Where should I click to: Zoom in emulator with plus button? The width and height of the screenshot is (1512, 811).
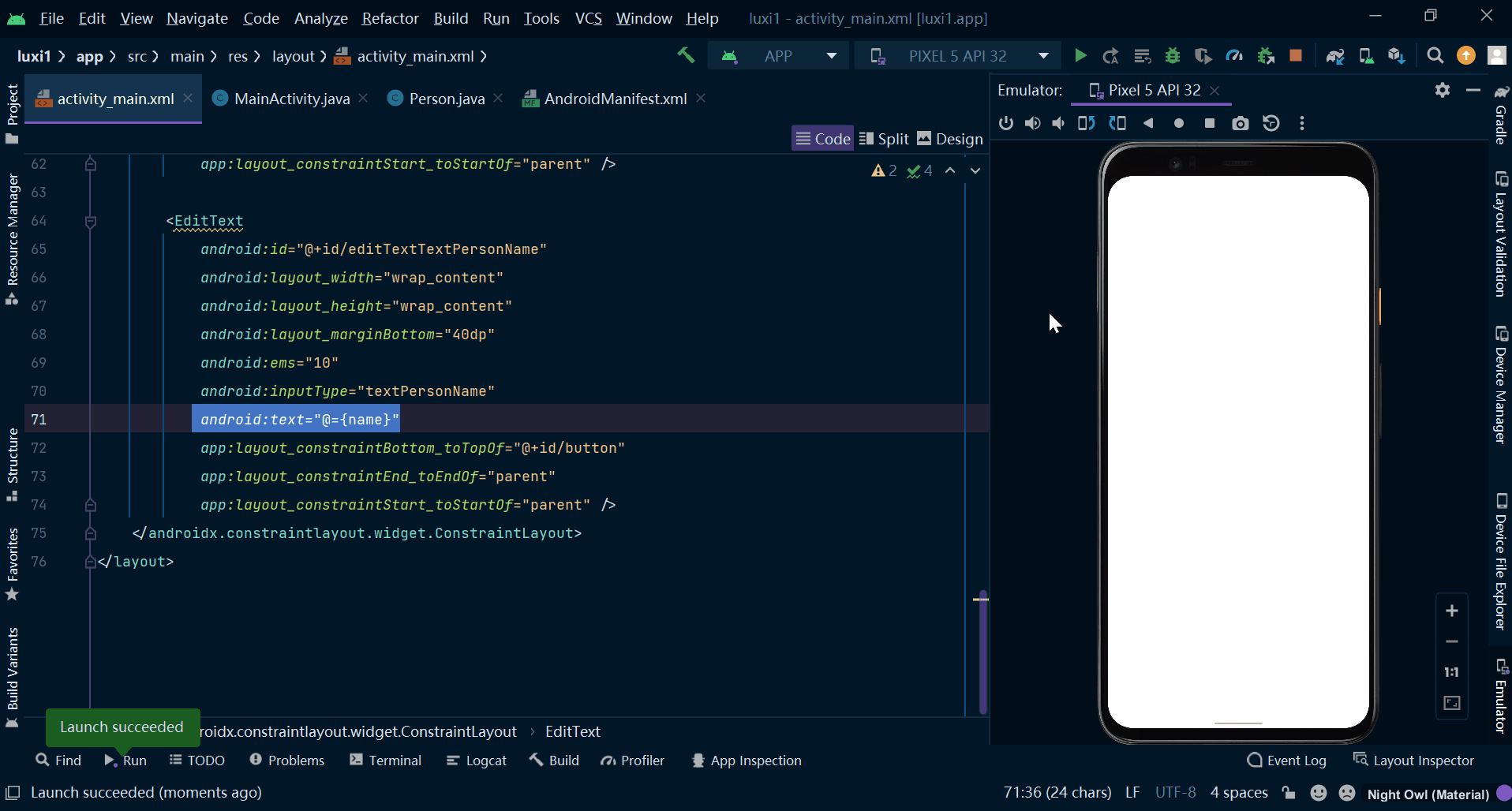pos(1452,611)
